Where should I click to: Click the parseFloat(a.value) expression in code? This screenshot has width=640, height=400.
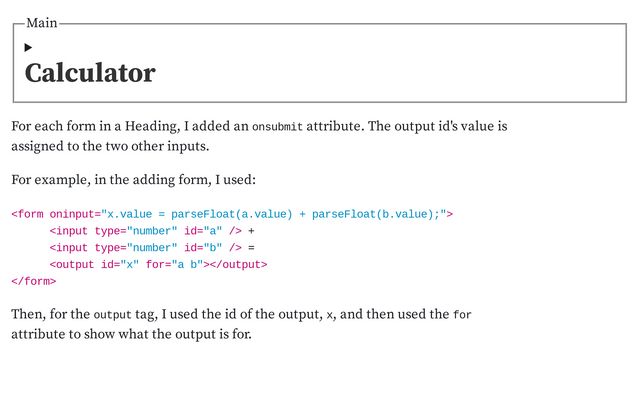click(232, 213)
